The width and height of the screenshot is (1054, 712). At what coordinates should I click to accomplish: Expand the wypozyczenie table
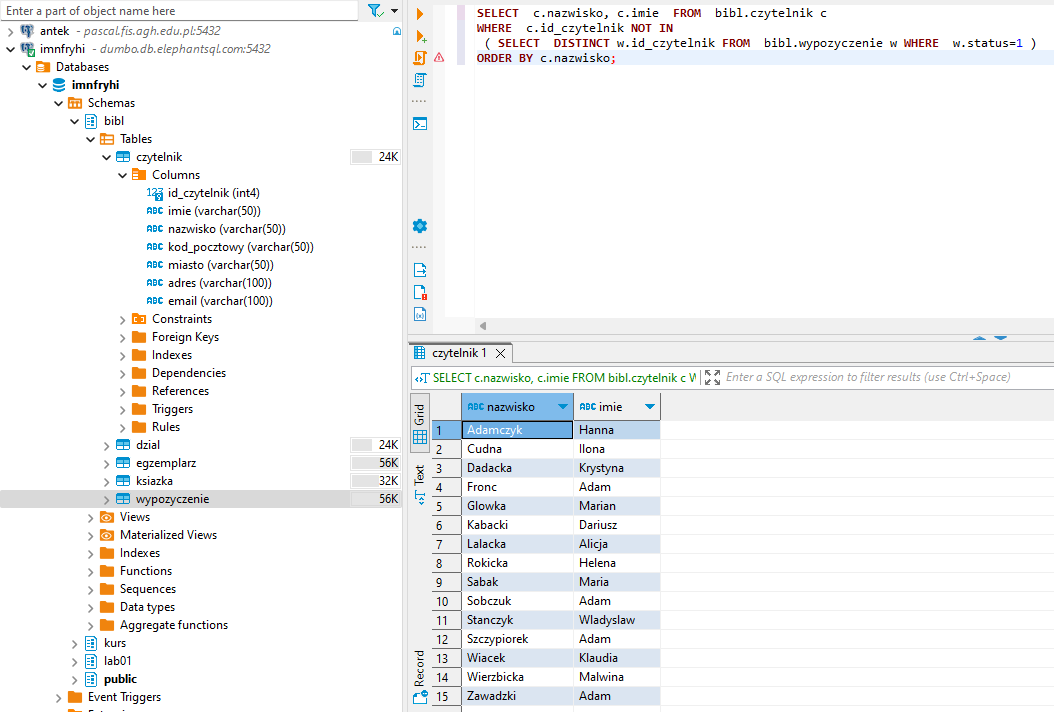tap(107, 500)
